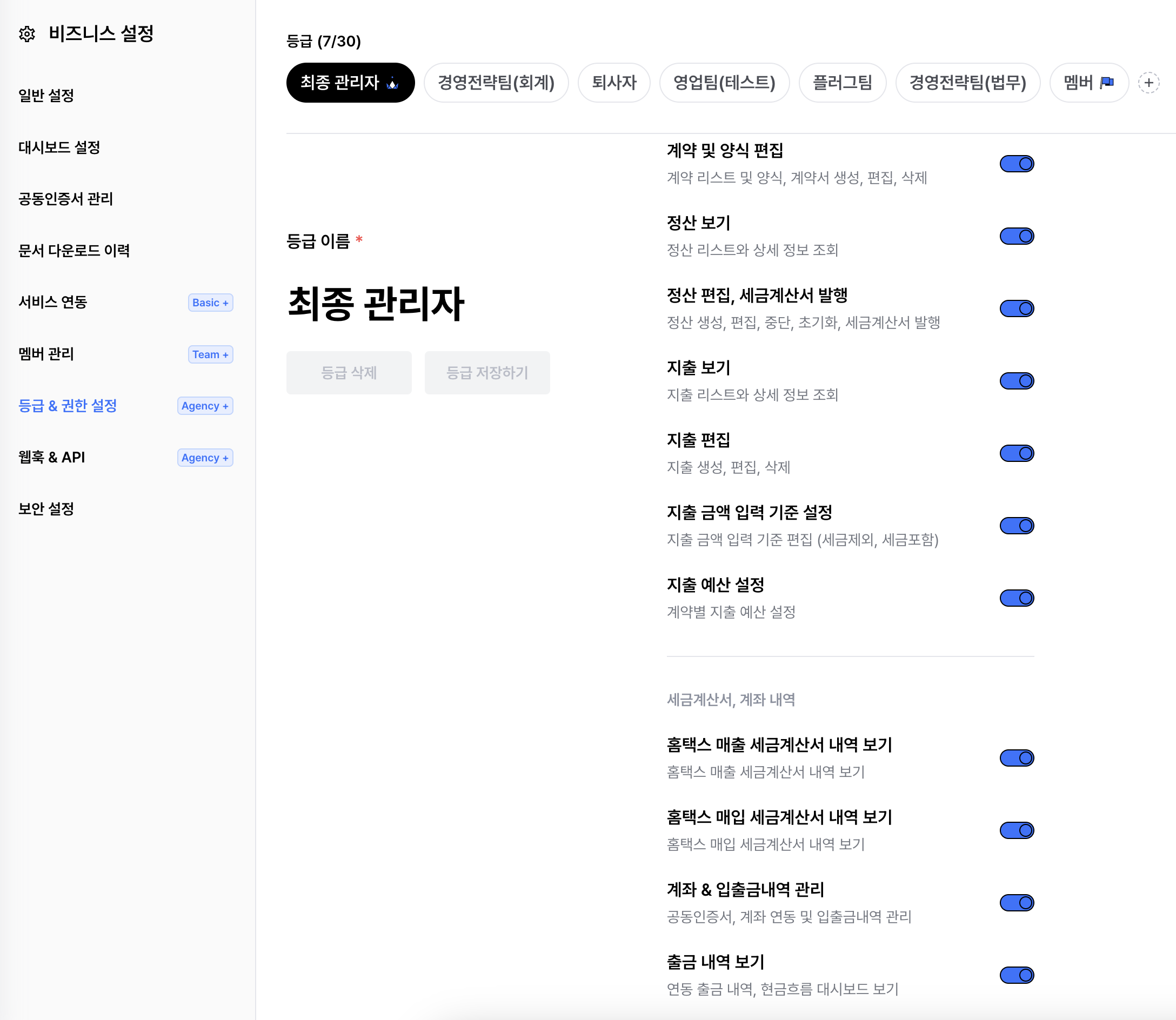Toggle 계좌 & 입출금내역 관리 switch
Viewport: 1176px width, 1020px height.
point(1017,903)
